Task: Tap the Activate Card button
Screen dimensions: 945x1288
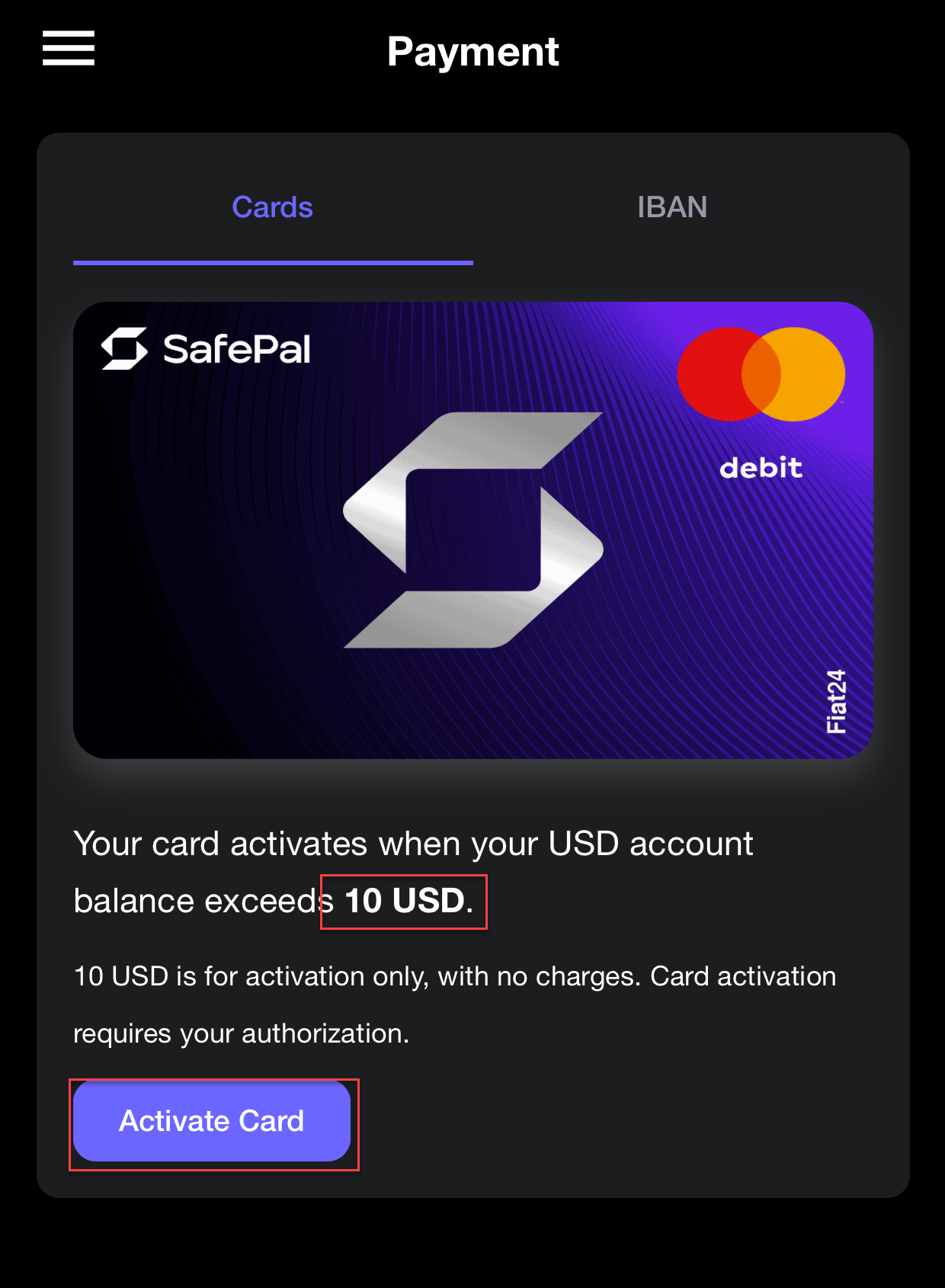Action: tap(212, 1121)
